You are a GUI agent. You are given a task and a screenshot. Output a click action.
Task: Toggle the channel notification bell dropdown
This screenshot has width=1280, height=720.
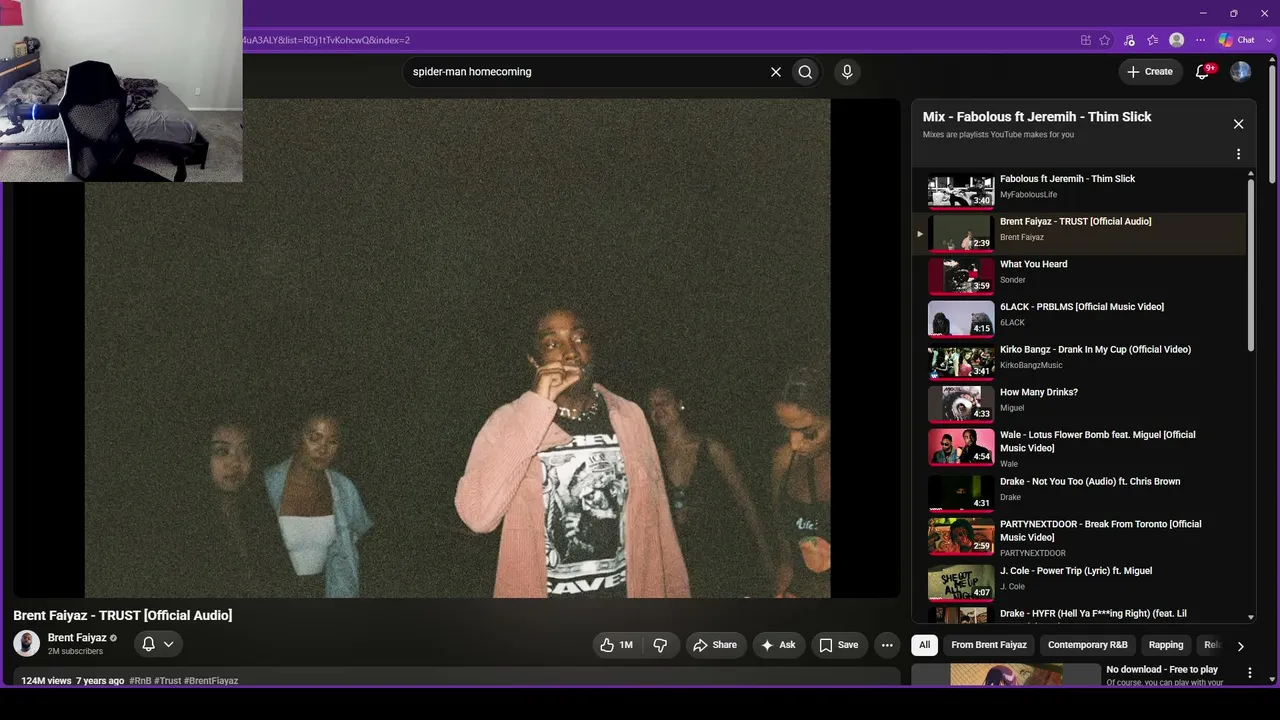pos(157,644)
